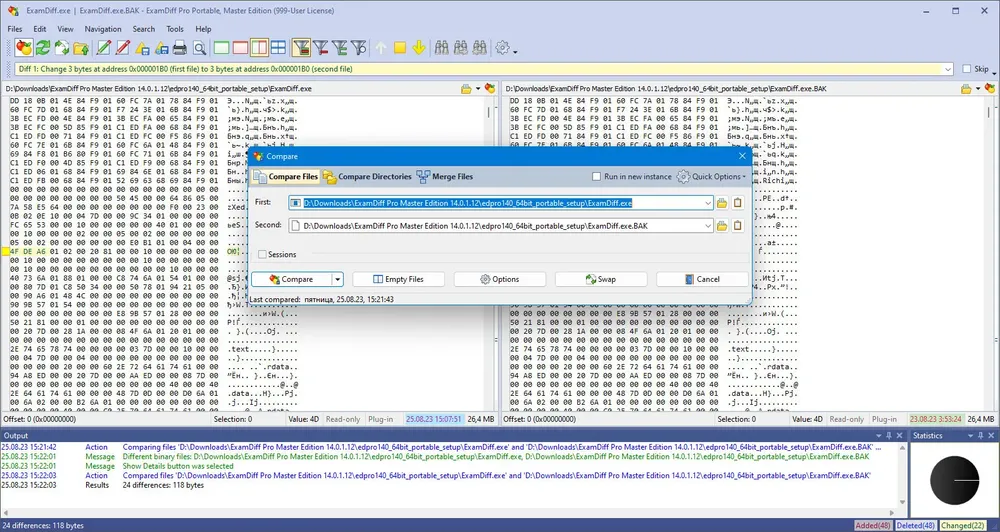Paste clipboard path into Second field icon
This screenshot has height=532, width=1000.
click(738, 226)
